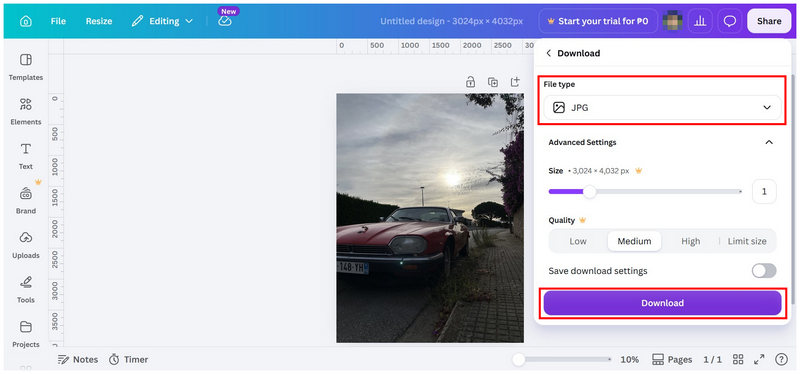The height and width of the screenshot is (374, 800).
Task: Select Low quality
Action: tap(578, 241)
